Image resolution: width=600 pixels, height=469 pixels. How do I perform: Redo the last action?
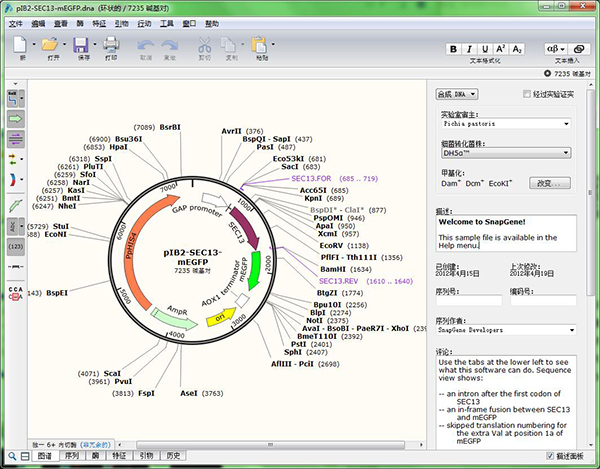(170, 45)
